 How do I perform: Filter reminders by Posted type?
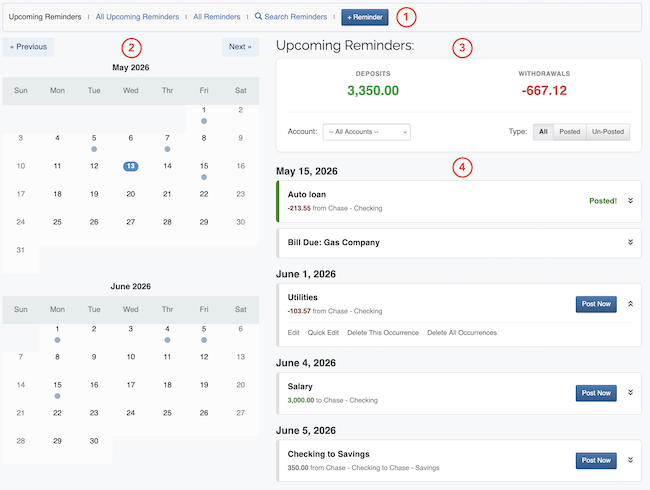[x=570, y=132]
